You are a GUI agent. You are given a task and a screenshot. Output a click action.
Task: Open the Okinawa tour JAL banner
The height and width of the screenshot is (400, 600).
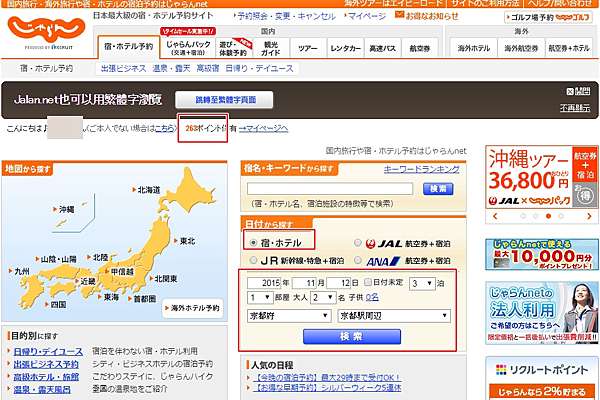pyautogui.click(x=541, y=177)
